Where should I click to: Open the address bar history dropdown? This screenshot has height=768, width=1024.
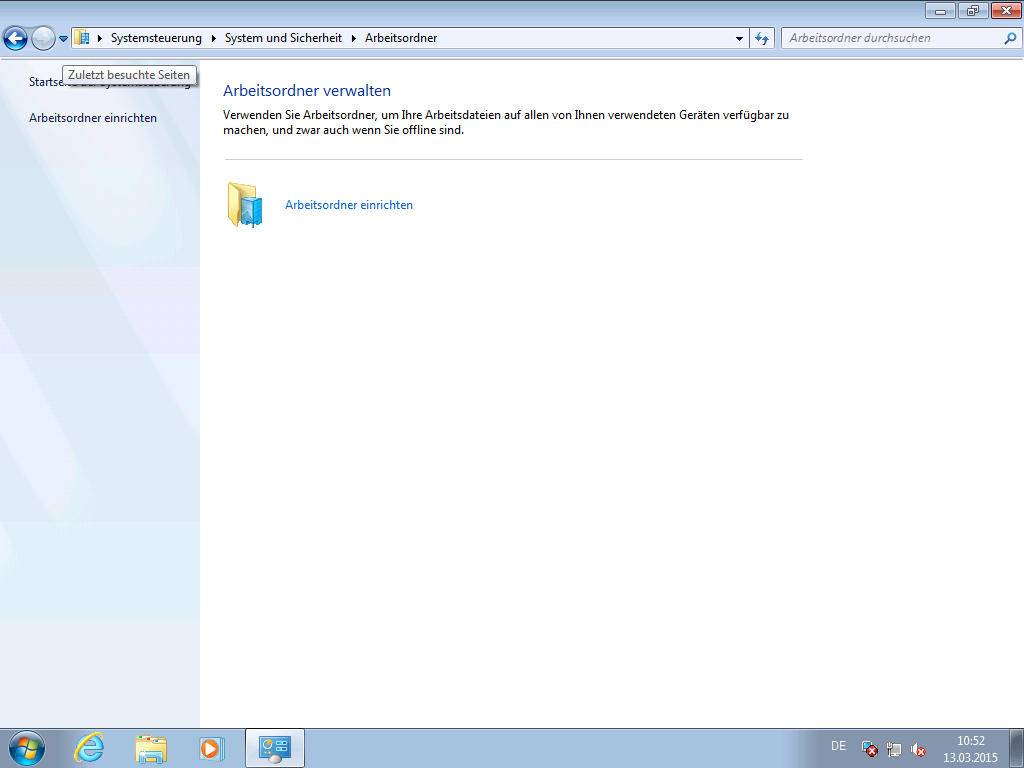(739, 39)
